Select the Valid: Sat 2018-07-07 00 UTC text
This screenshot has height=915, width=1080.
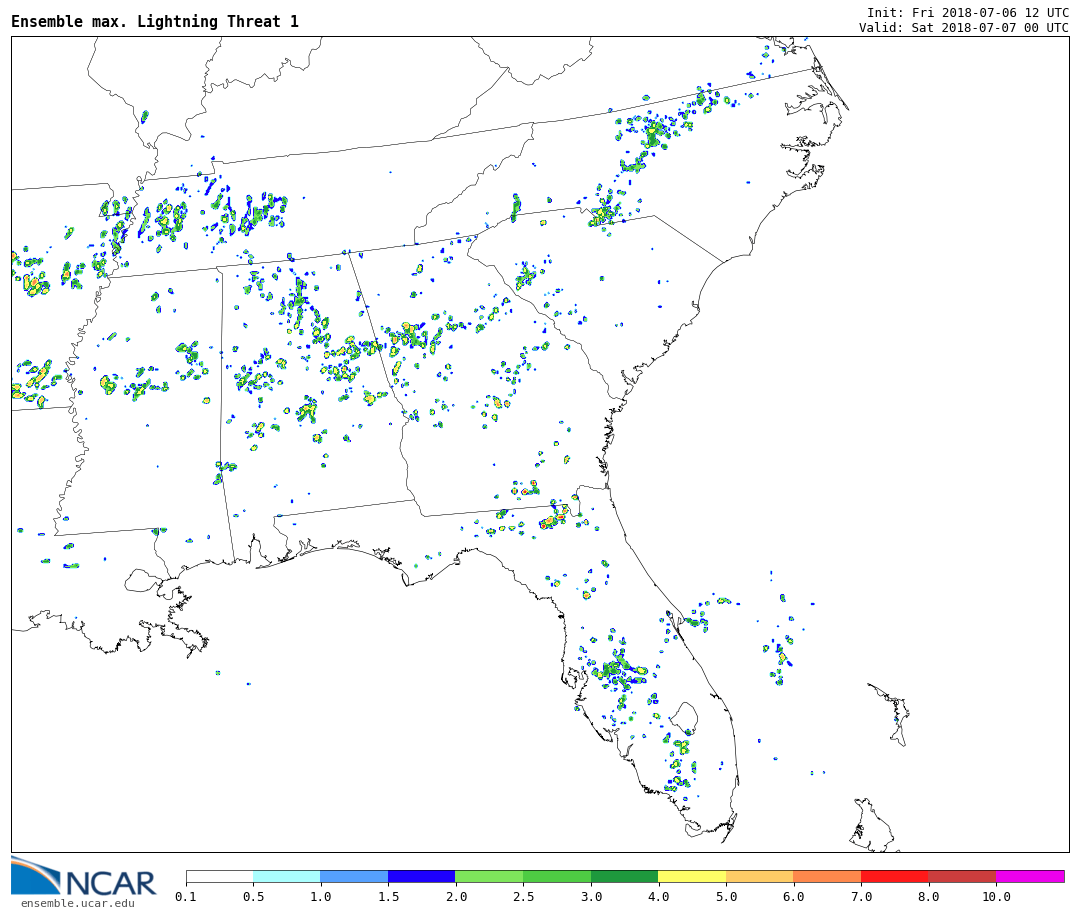point(963,28)
